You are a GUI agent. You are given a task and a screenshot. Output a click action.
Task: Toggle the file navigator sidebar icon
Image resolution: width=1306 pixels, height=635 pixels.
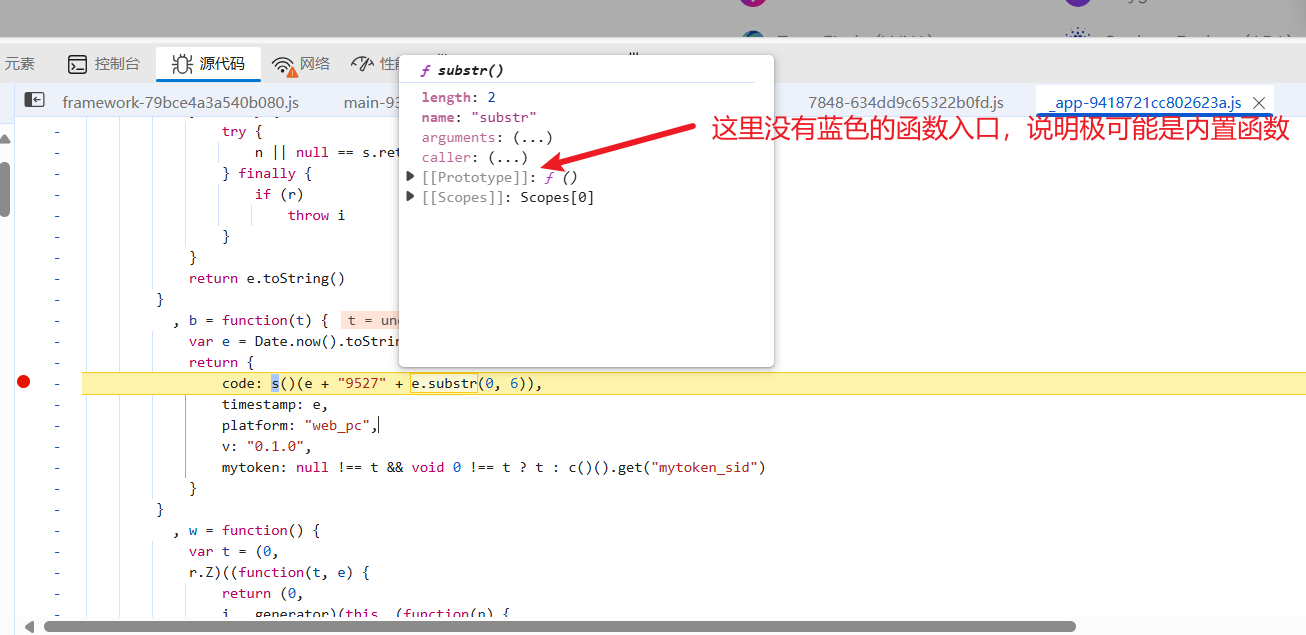pos(35,100)
